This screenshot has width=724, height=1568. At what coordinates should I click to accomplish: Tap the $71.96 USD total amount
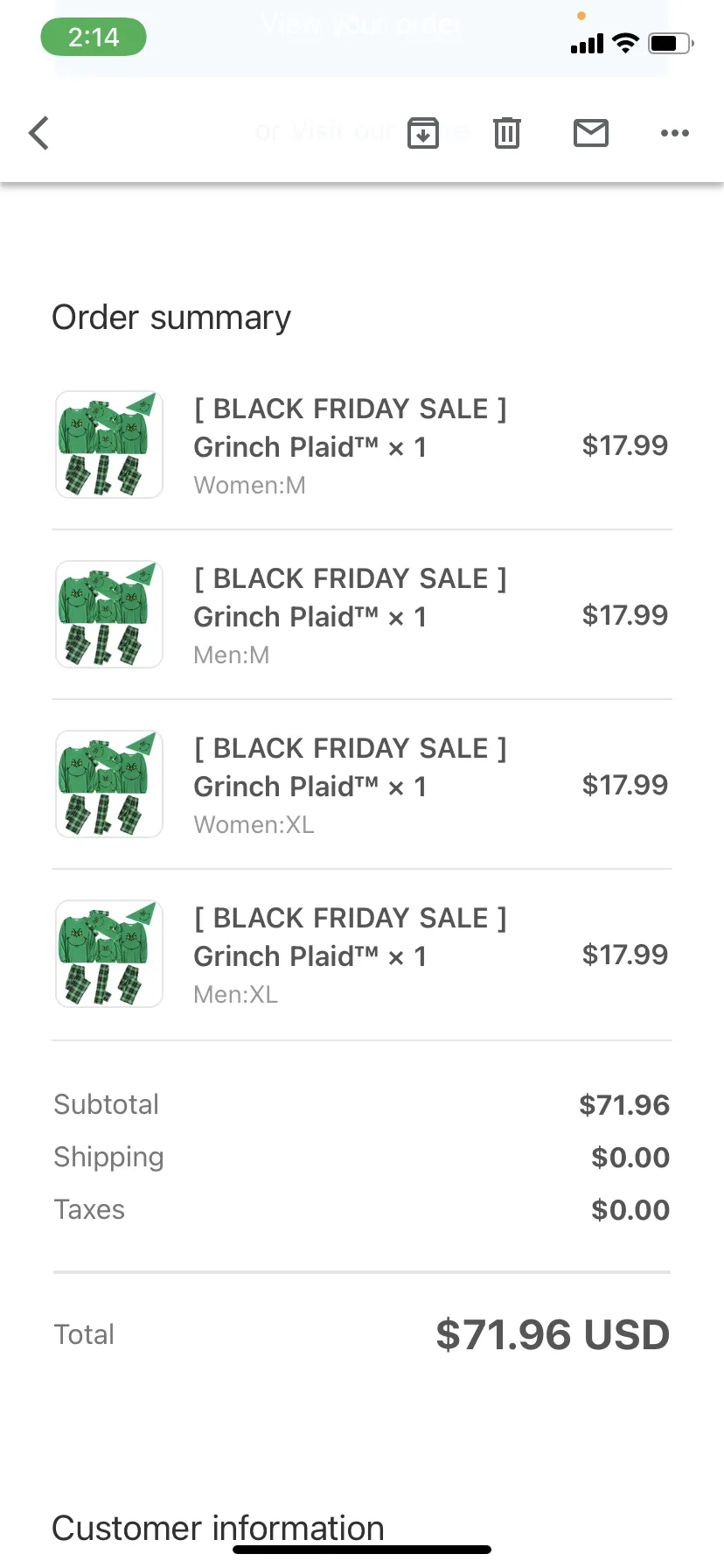553,1334
